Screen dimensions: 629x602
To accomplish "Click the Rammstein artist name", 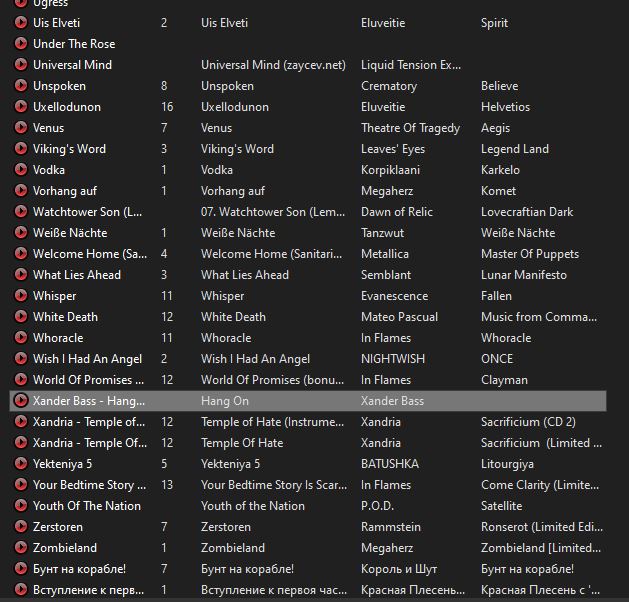I will [391, 527].
